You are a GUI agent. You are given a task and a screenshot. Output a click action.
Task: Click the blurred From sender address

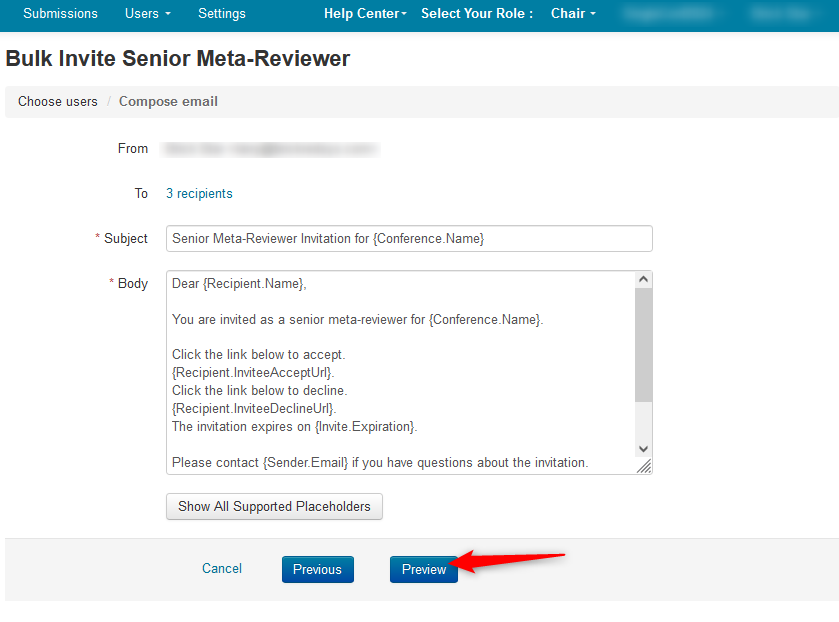(x=270, y=149)
